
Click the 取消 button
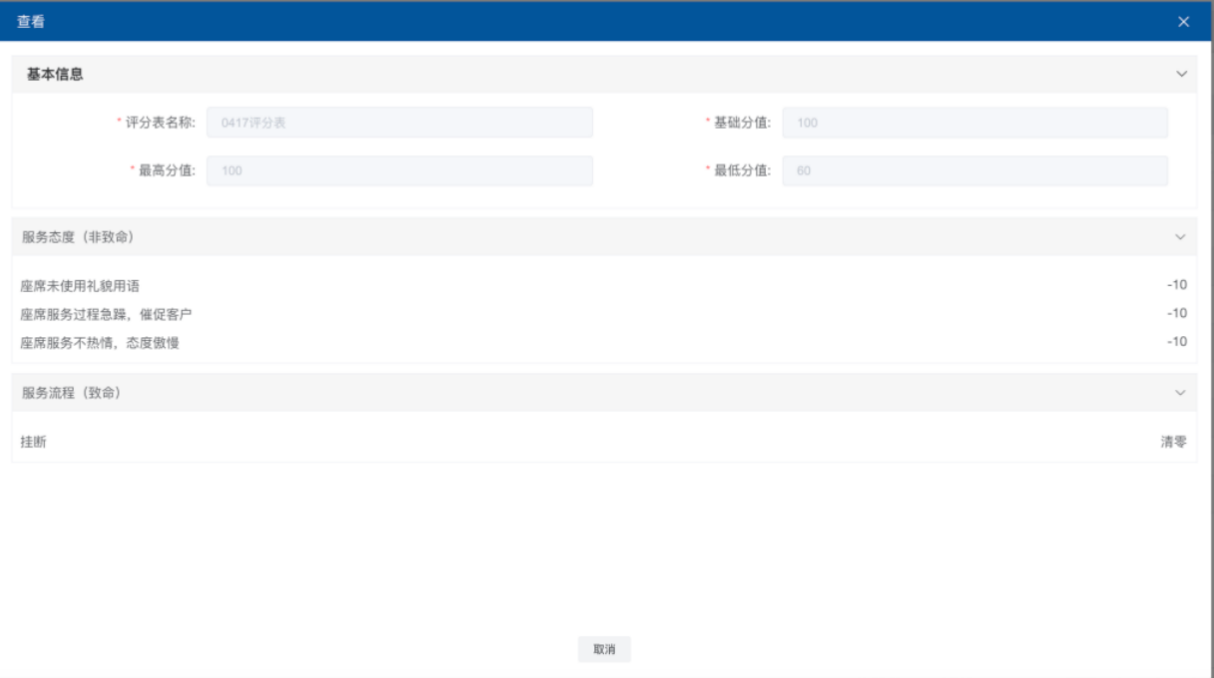tap(604, 649)
